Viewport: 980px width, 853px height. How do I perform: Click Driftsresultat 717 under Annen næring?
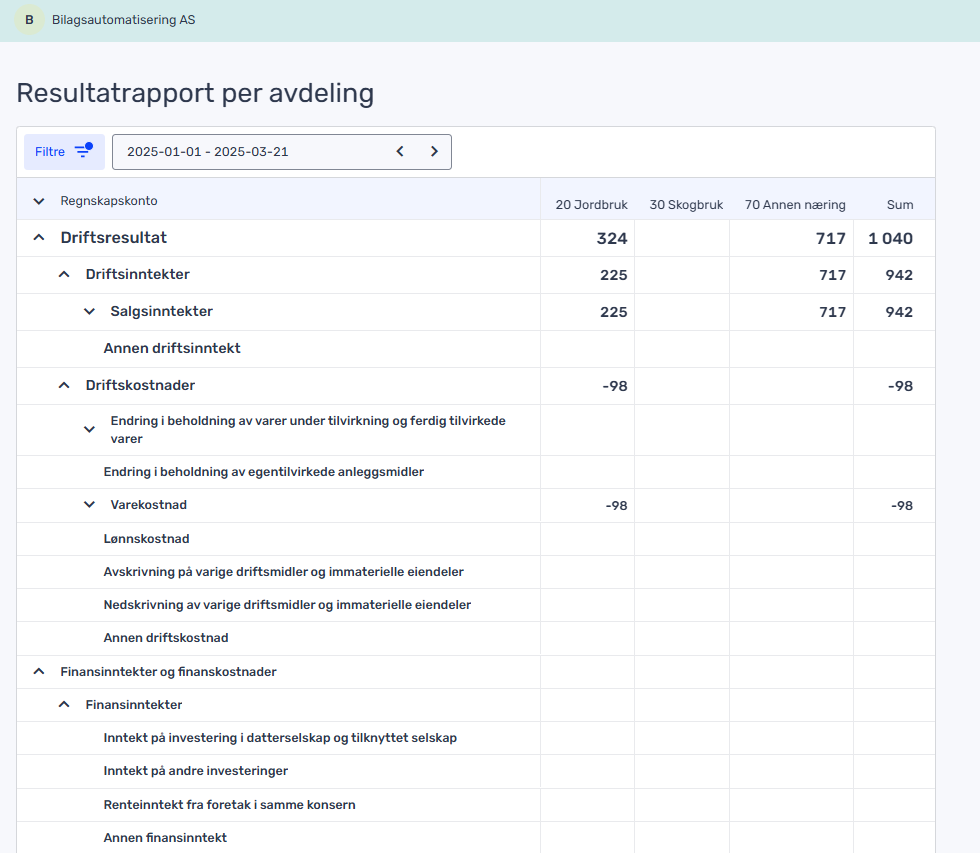pyautogui.click(x=831, y=239)
